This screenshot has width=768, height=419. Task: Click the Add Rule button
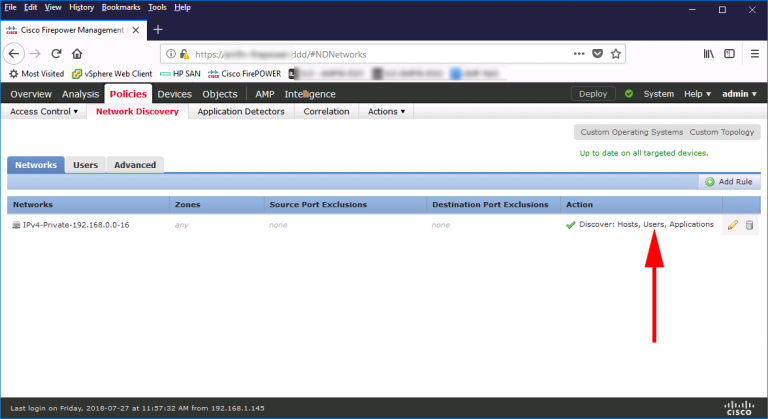729,182
